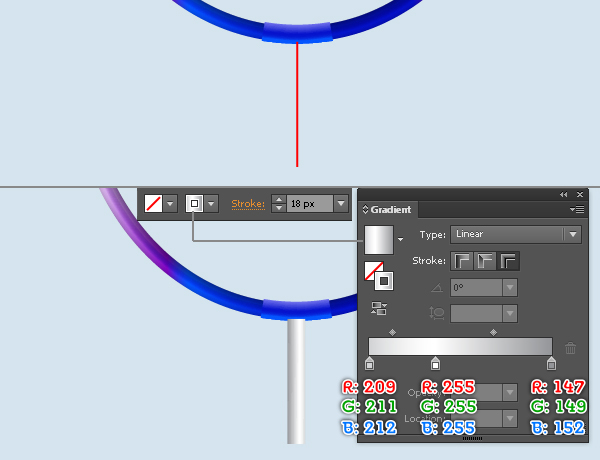Open the gradient Type Linear dropdown
The width and height of the screenshot is (600, 460).
516,234
